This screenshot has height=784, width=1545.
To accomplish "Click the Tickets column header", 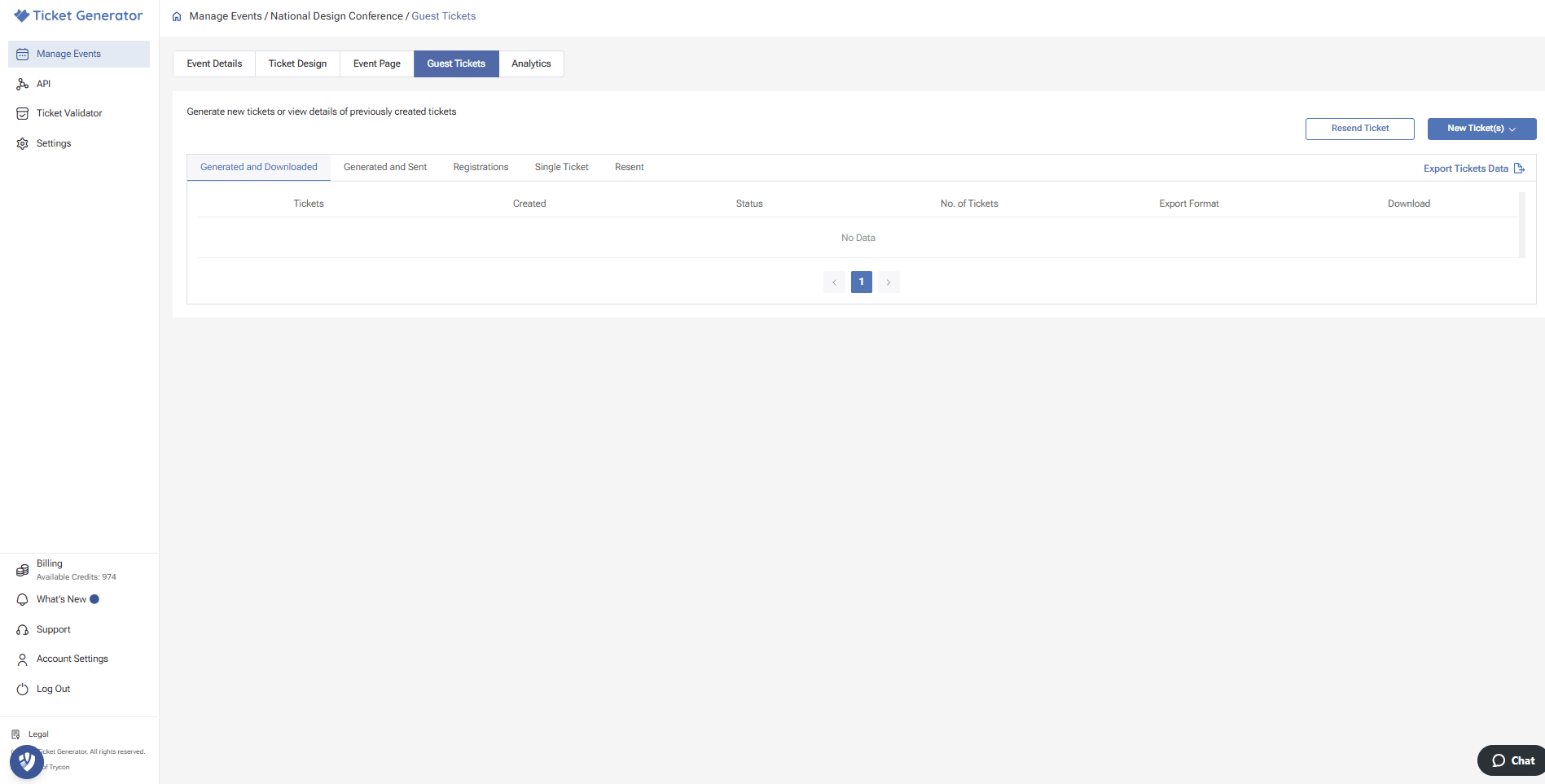I will (309, 204).
